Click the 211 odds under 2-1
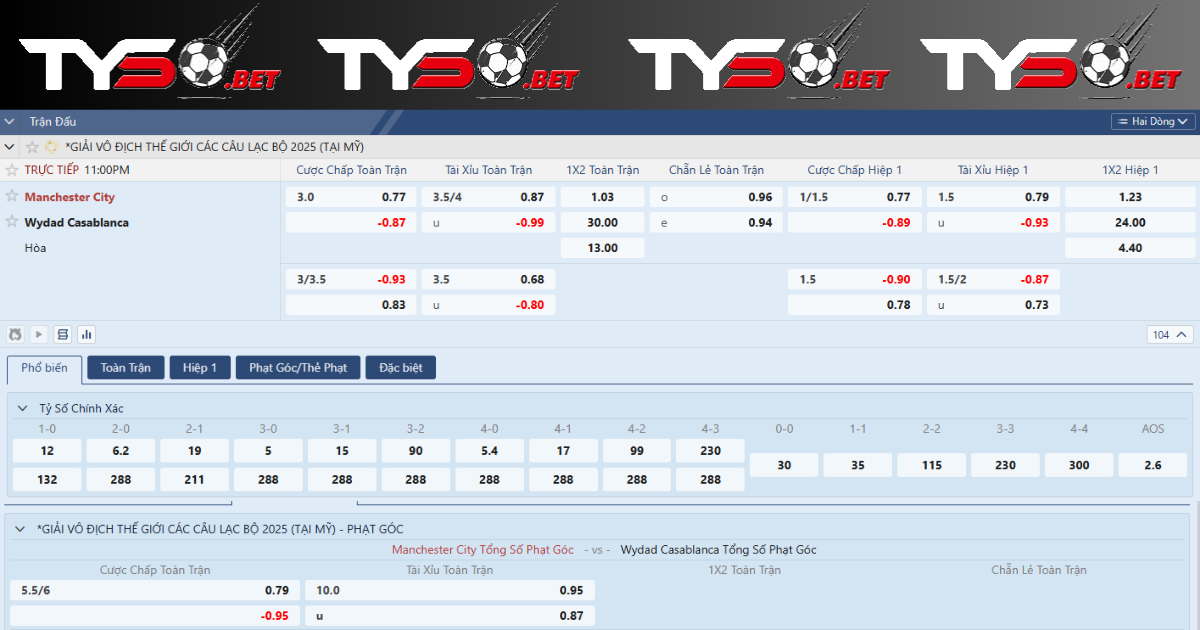This screenshot has width=1200, height=630. click(x=195, y=479)
